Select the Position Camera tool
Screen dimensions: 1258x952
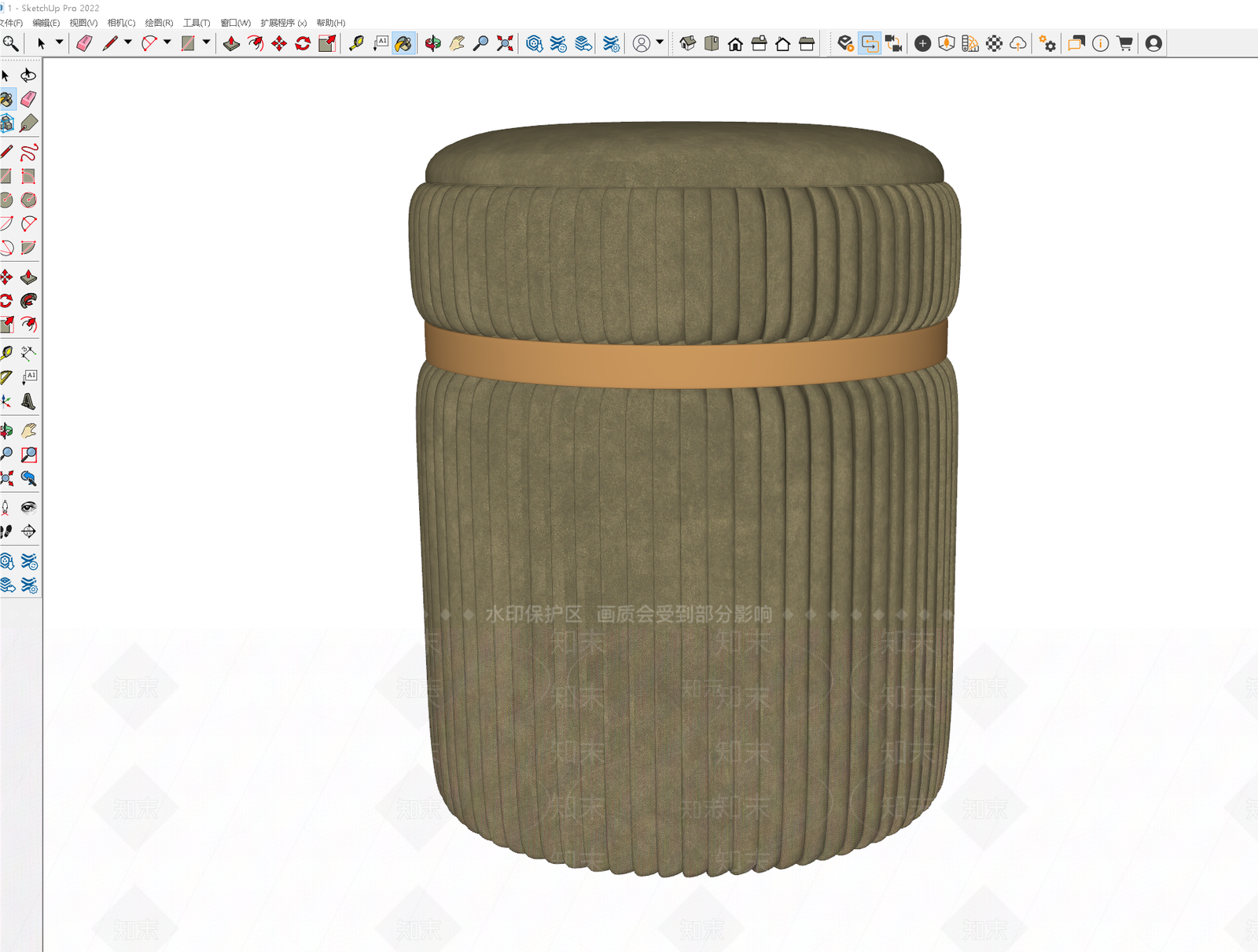coord(6,507)
